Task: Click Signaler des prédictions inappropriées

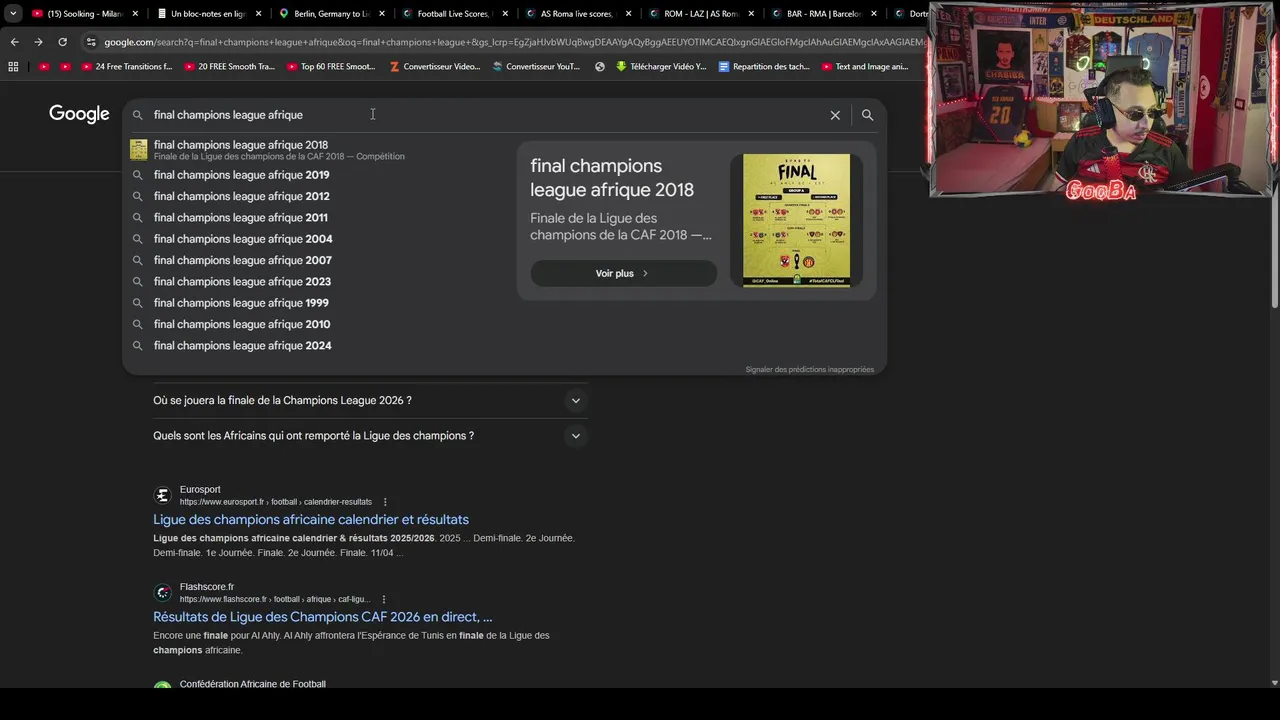Action: click(809, 369)
